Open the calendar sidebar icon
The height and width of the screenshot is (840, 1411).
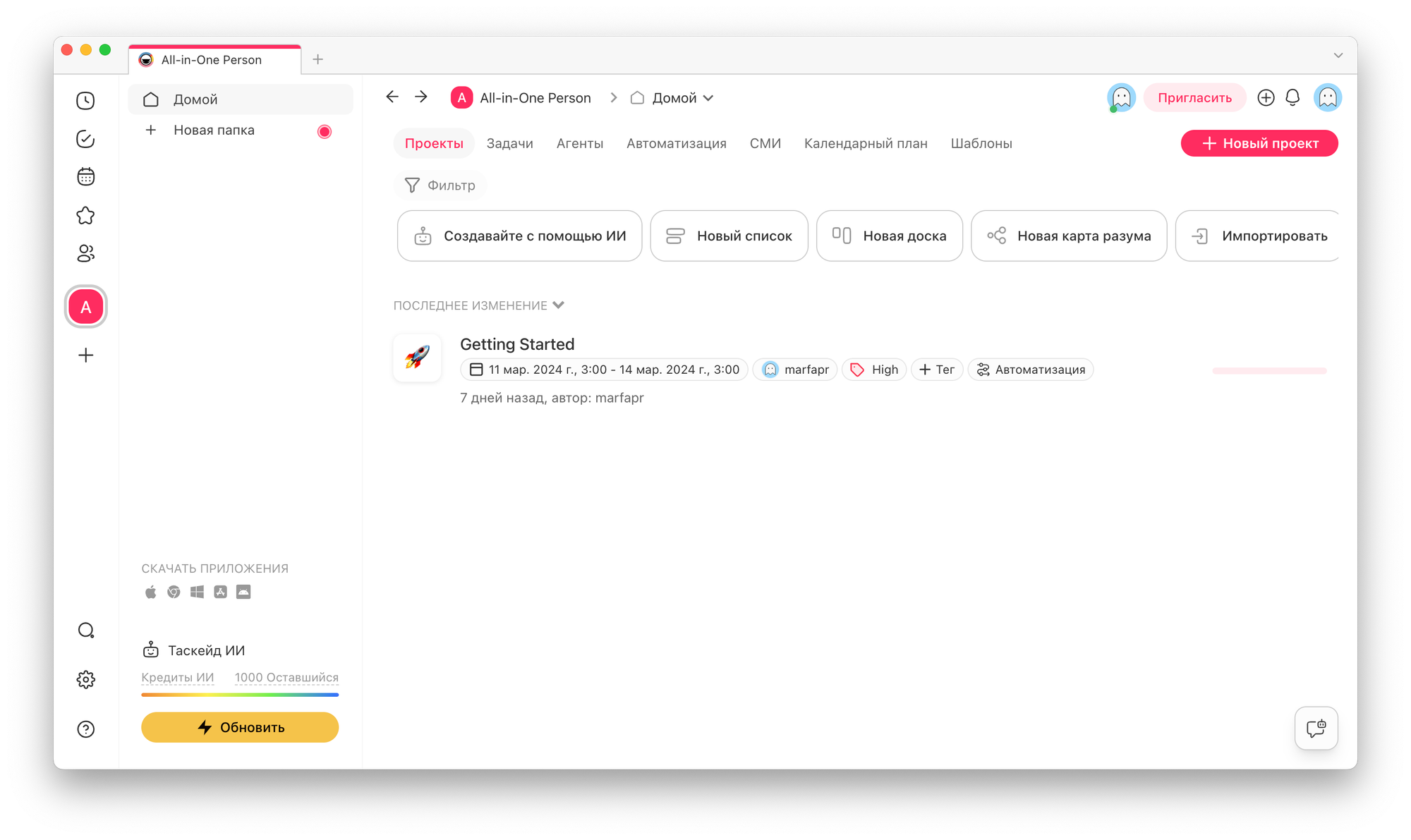point(85,177)
